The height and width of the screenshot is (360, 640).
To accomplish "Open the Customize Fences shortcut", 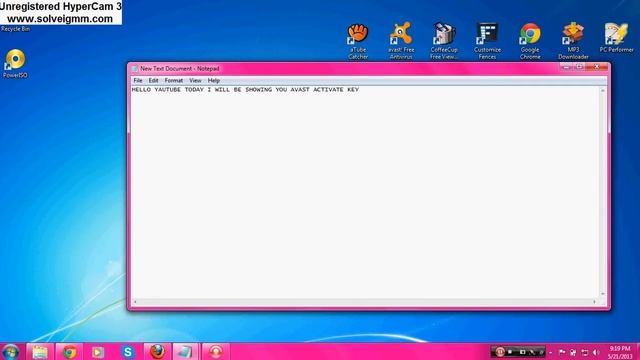I will pos(487,41).
